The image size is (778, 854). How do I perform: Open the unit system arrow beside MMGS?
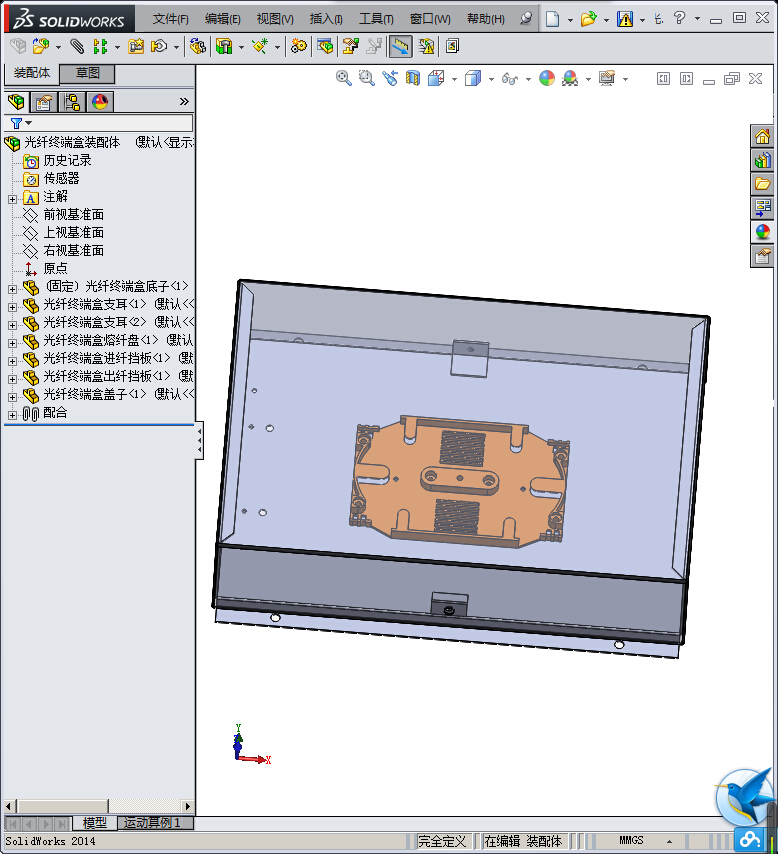pos(670,841)
